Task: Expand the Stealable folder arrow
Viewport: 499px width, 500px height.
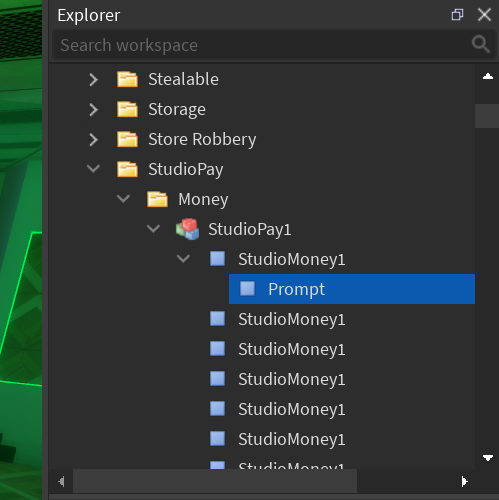Action: coord(94,80)
